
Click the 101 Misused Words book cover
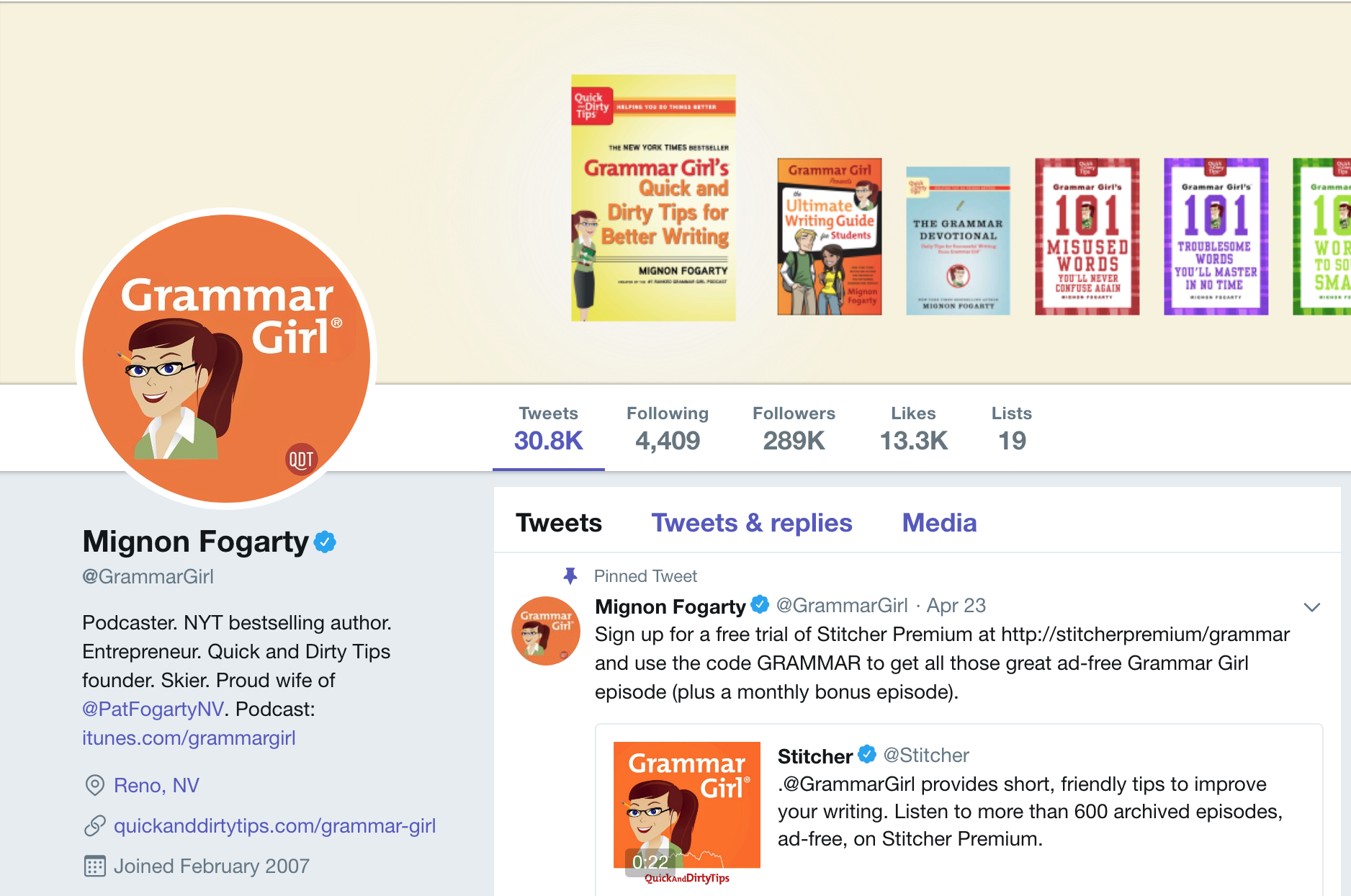click(x=1087, y=236)
